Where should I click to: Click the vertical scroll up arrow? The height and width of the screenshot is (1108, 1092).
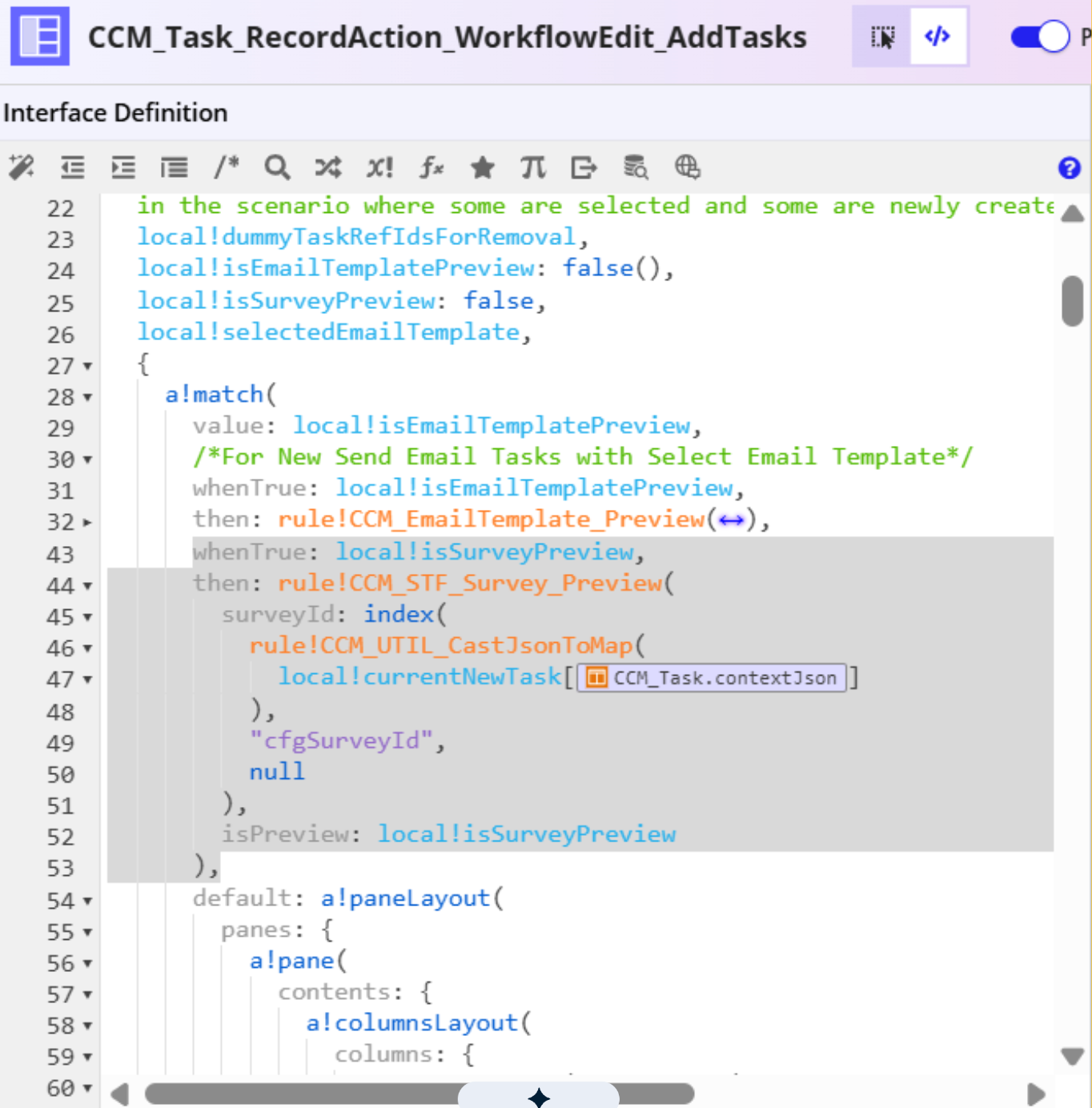tap(1073, 213)
